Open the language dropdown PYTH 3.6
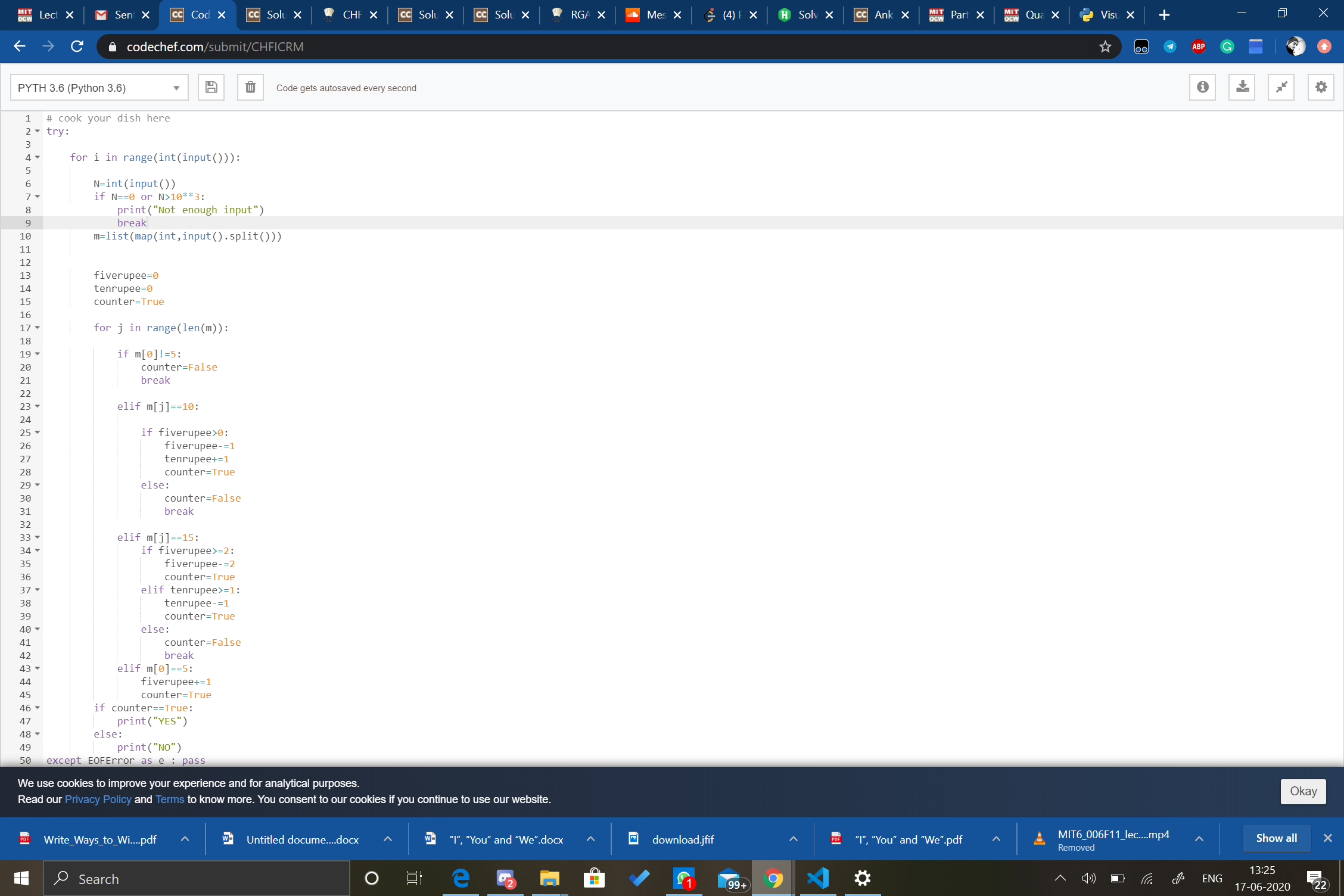 [99, 88]
